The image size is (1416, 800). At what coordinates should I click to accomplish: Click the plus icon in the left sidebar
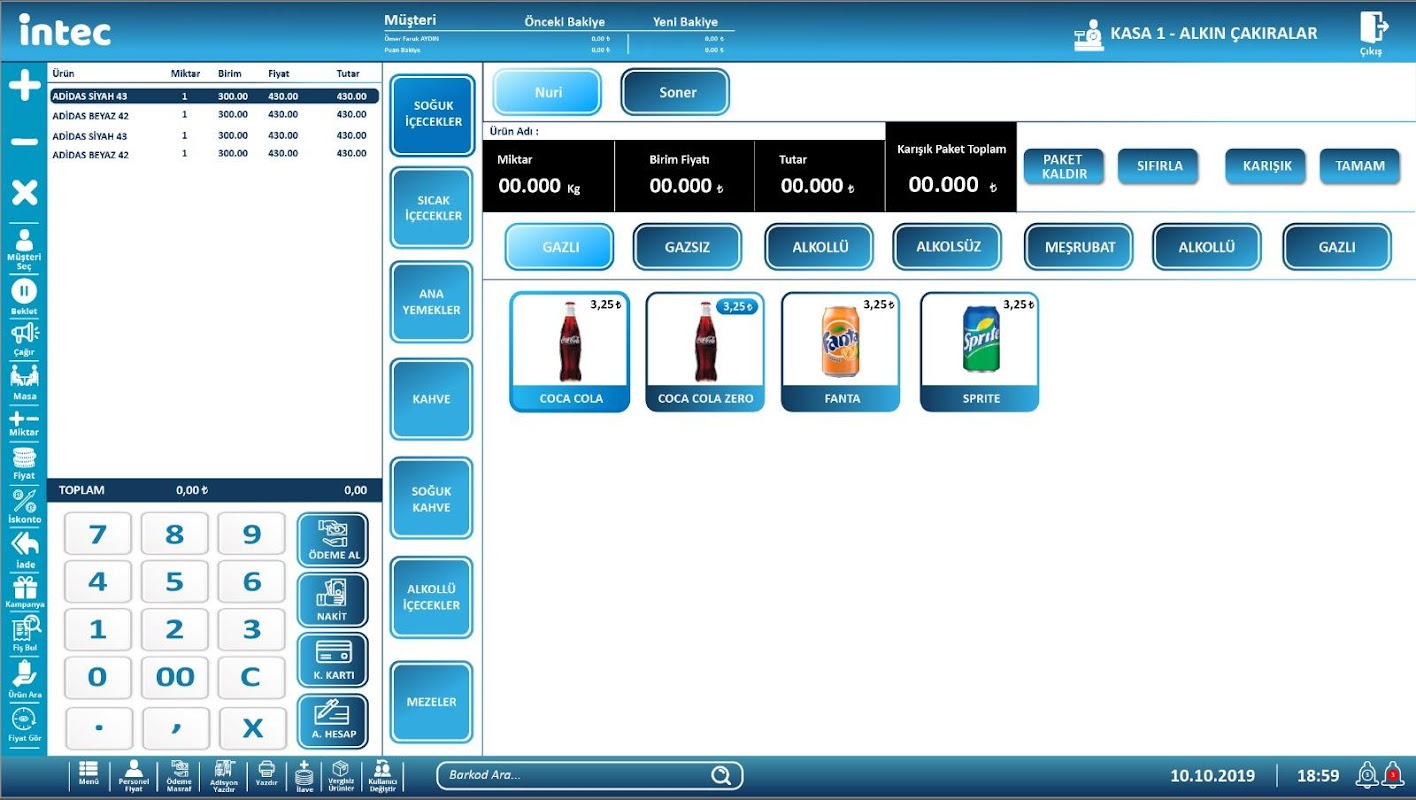tap(24, 86)
